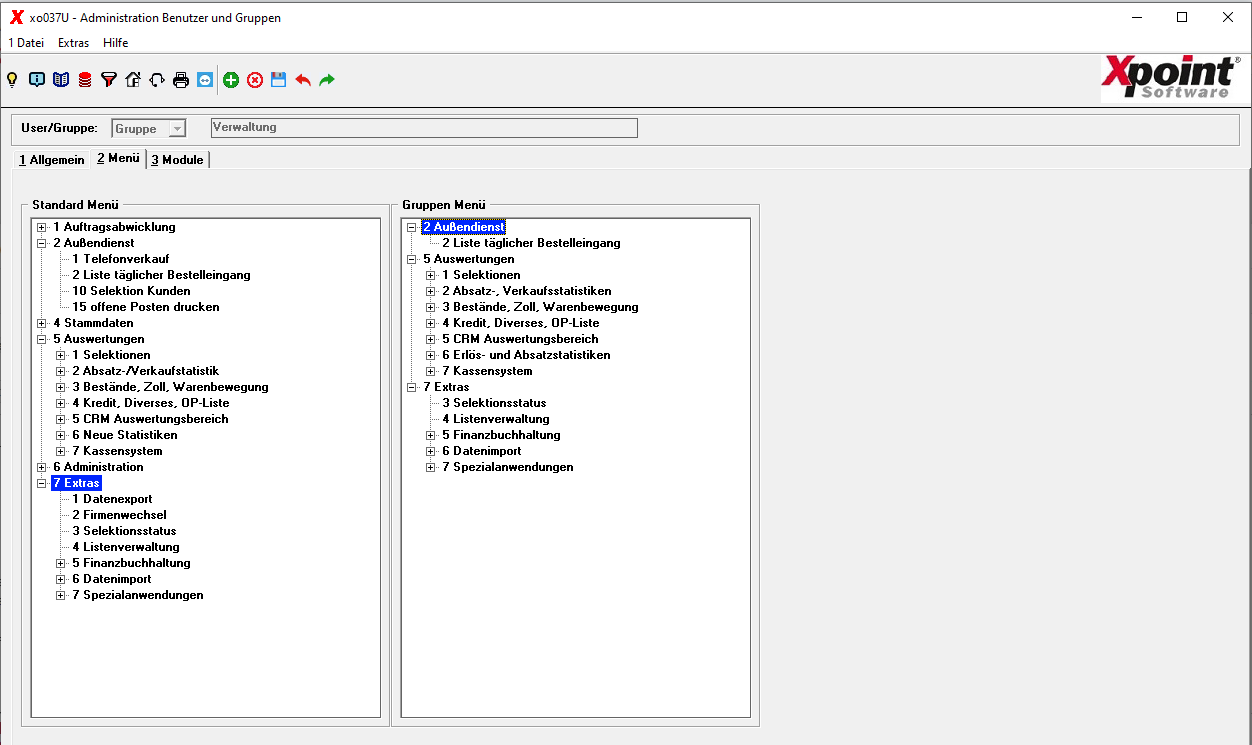1252x745 pixels.
Task: Select 10 Selektion Kunden item
Action: (131, 291)
